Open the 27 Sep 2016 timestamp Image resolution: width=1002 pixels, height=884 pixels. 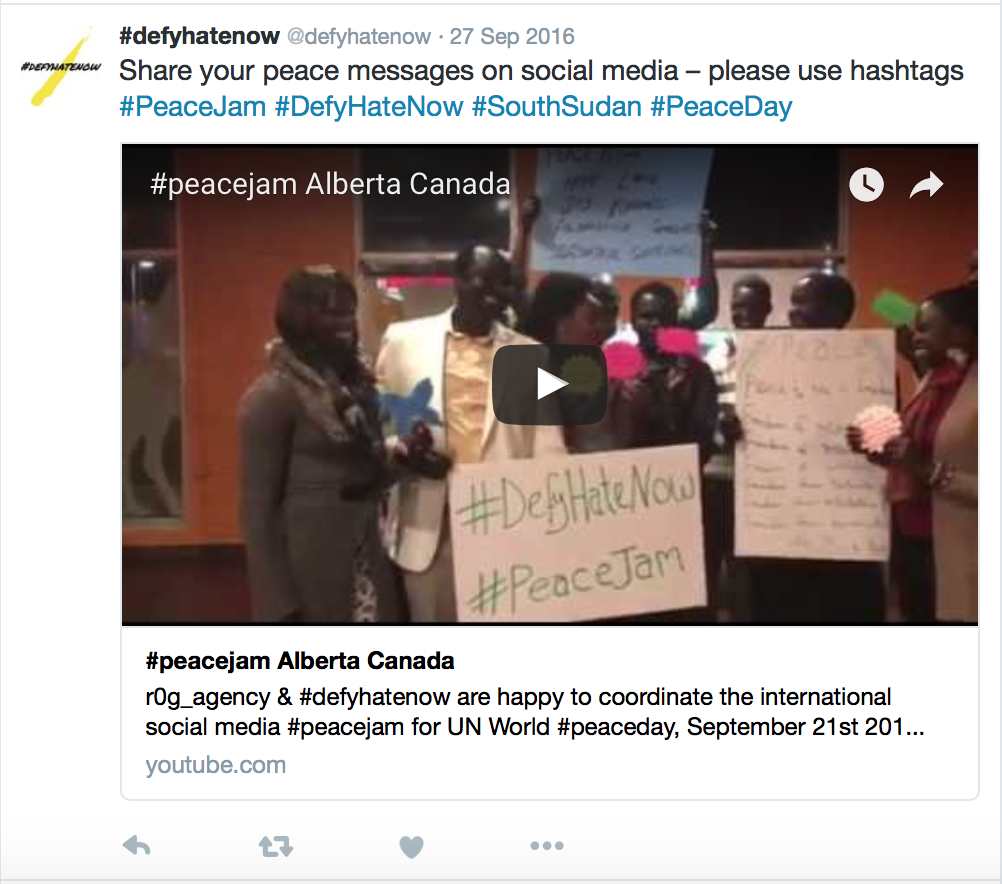click(x=512, y=36)
